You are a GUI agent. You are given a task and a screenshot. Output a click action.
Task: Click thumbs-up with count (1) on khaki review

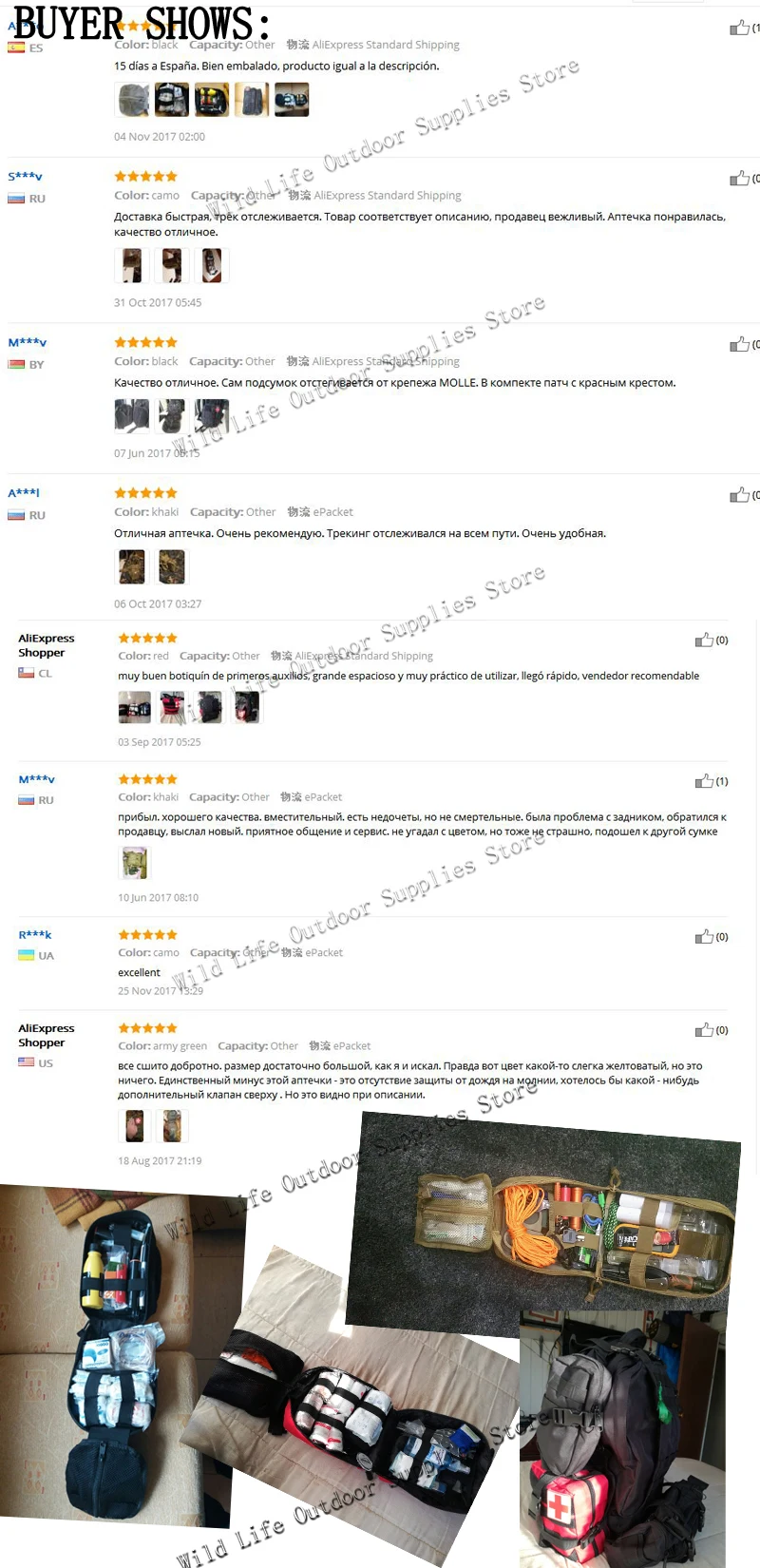704,780
